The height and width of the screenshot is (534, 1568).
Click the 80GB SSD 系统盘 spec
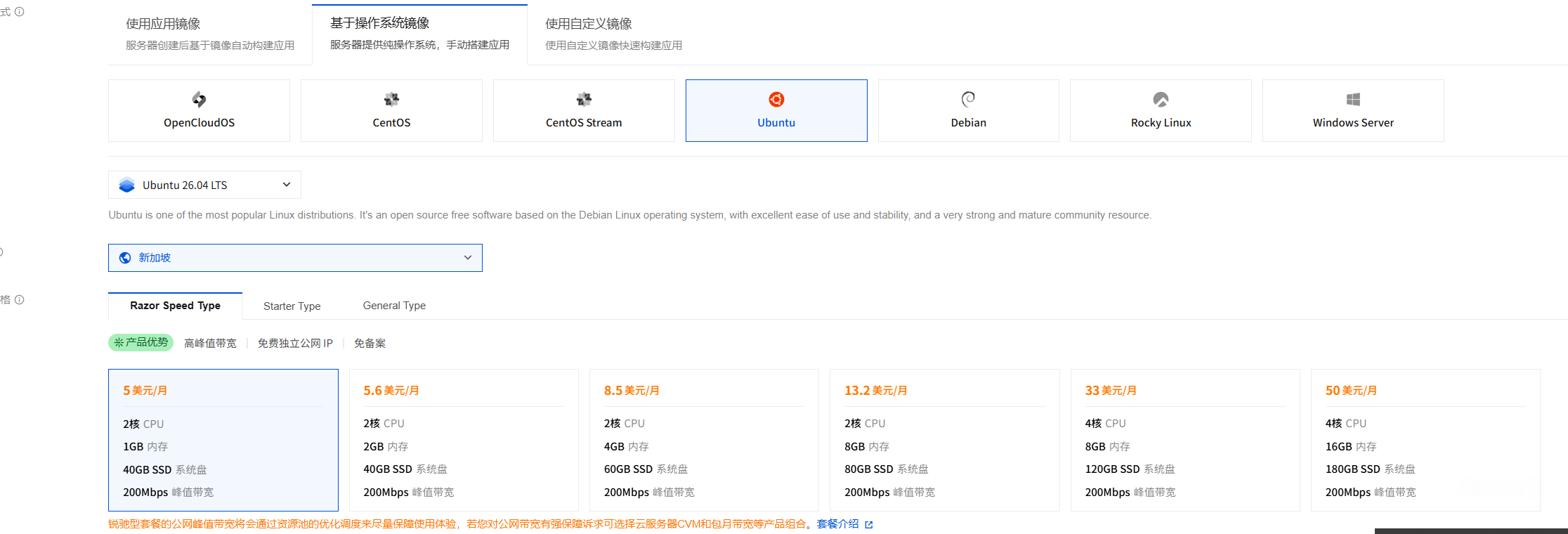click(887, 469)
